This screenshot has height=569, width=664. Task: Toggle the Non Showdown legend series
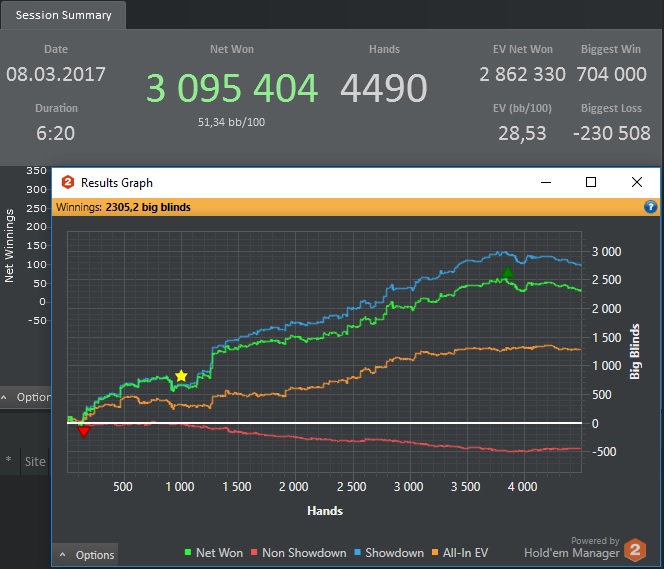click(299, 552)
